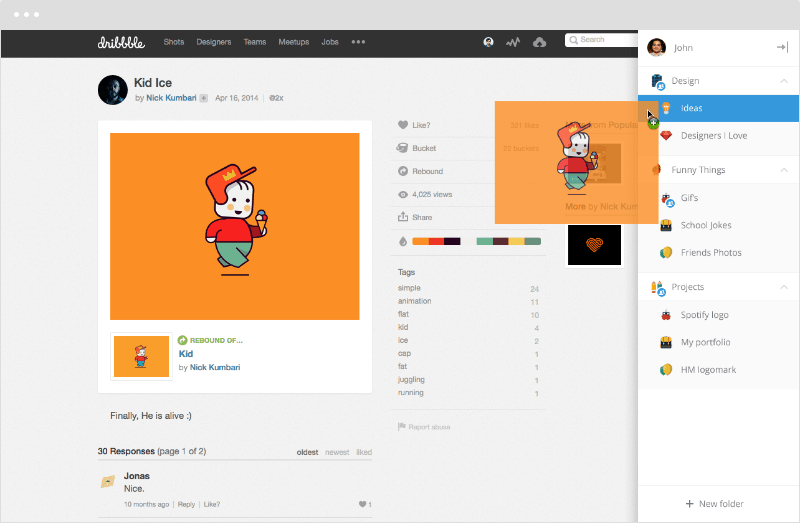Open the Designers menu
This screenshot has height=523, width=800.
pyautogui.click(x=214, y=42)
